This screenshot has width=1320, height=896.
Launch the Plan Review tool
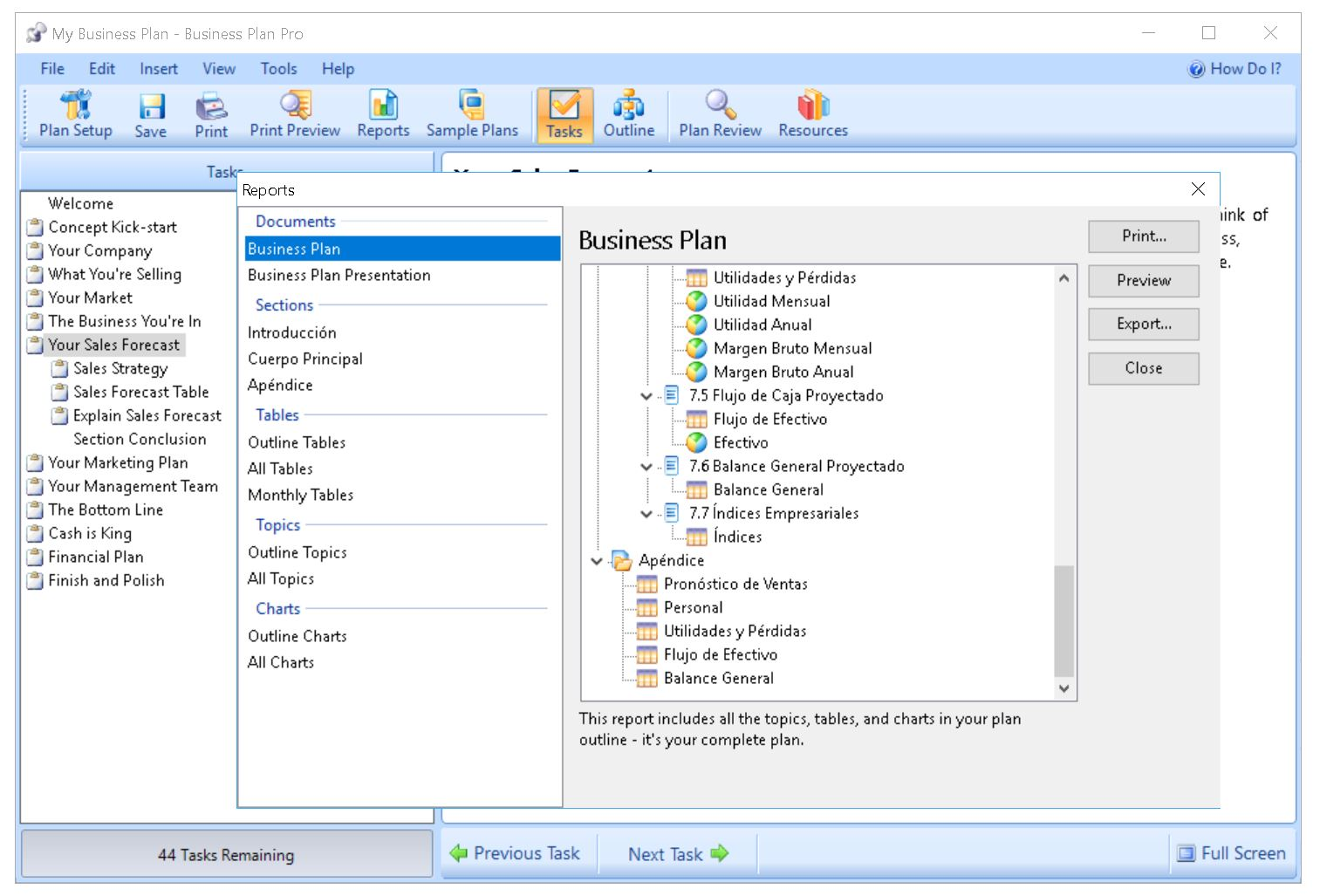(720, 114)
